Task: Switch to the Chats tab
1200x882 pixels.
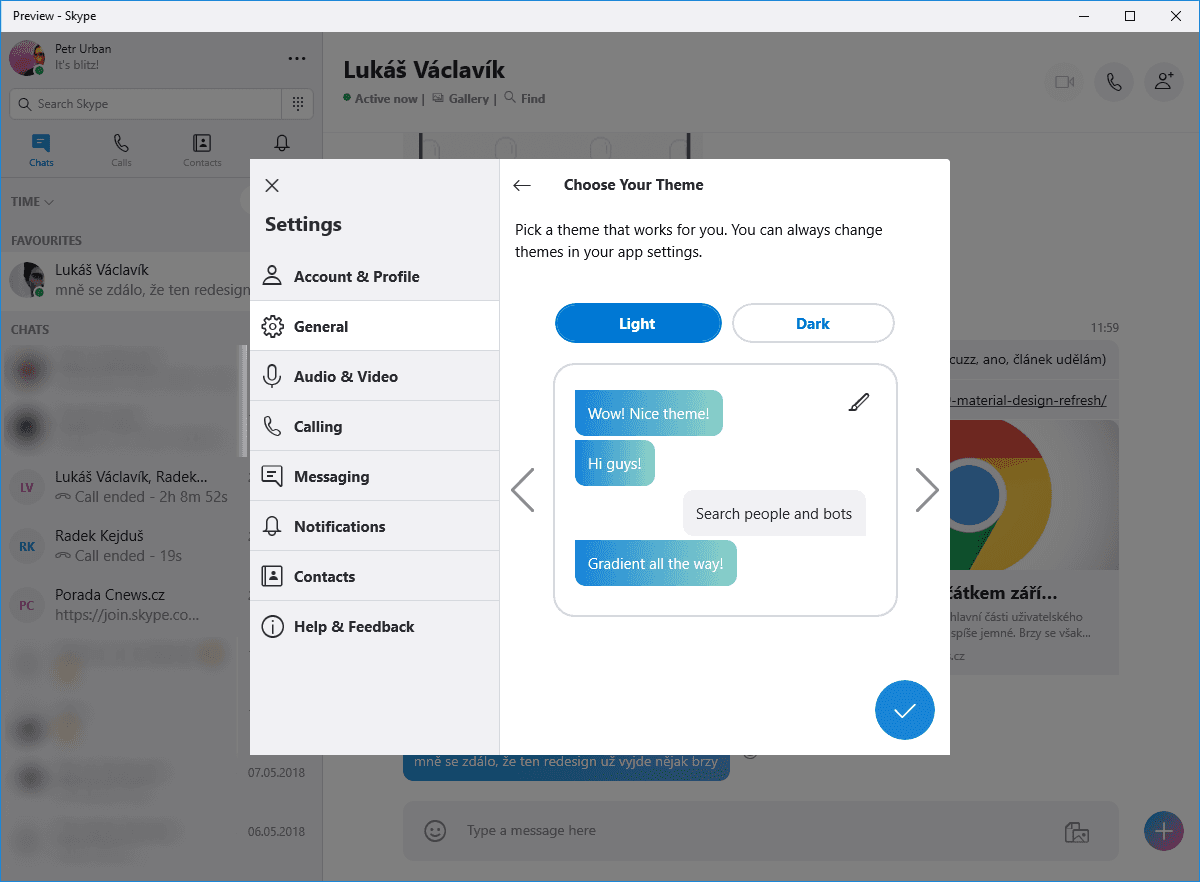Action: tap(41, 150)
